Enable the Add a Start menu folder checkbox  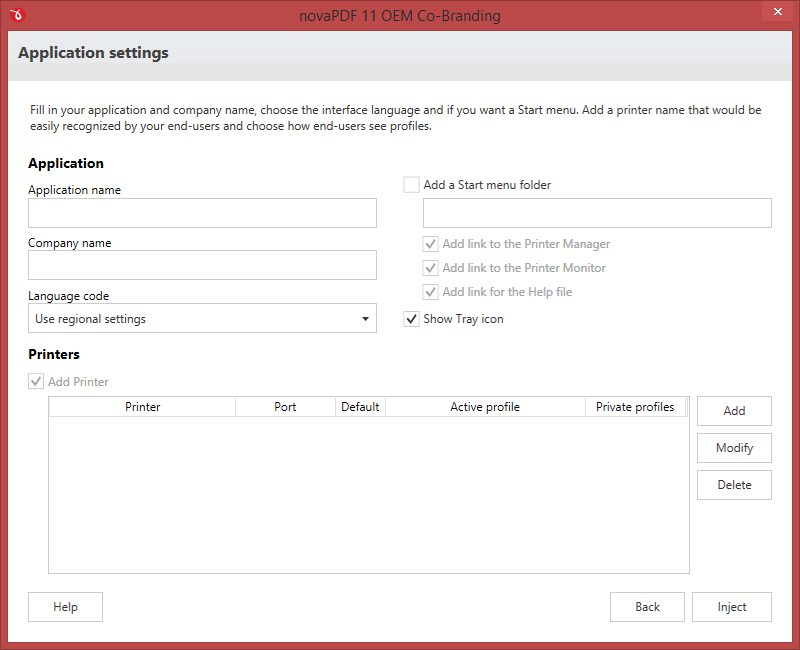pos(411,185)
